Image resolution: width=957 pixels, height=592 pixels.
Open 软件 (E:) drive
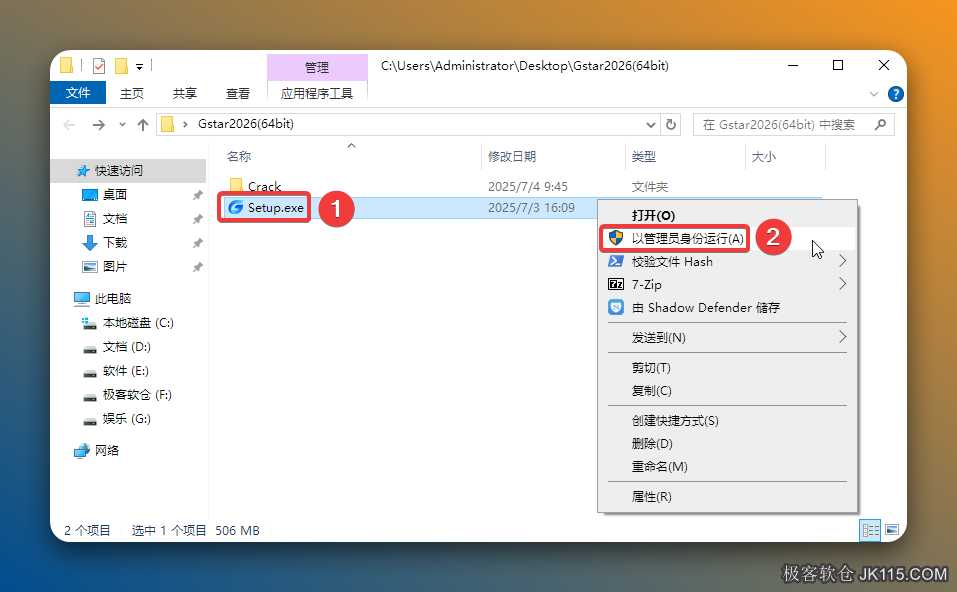coord(126,370)
